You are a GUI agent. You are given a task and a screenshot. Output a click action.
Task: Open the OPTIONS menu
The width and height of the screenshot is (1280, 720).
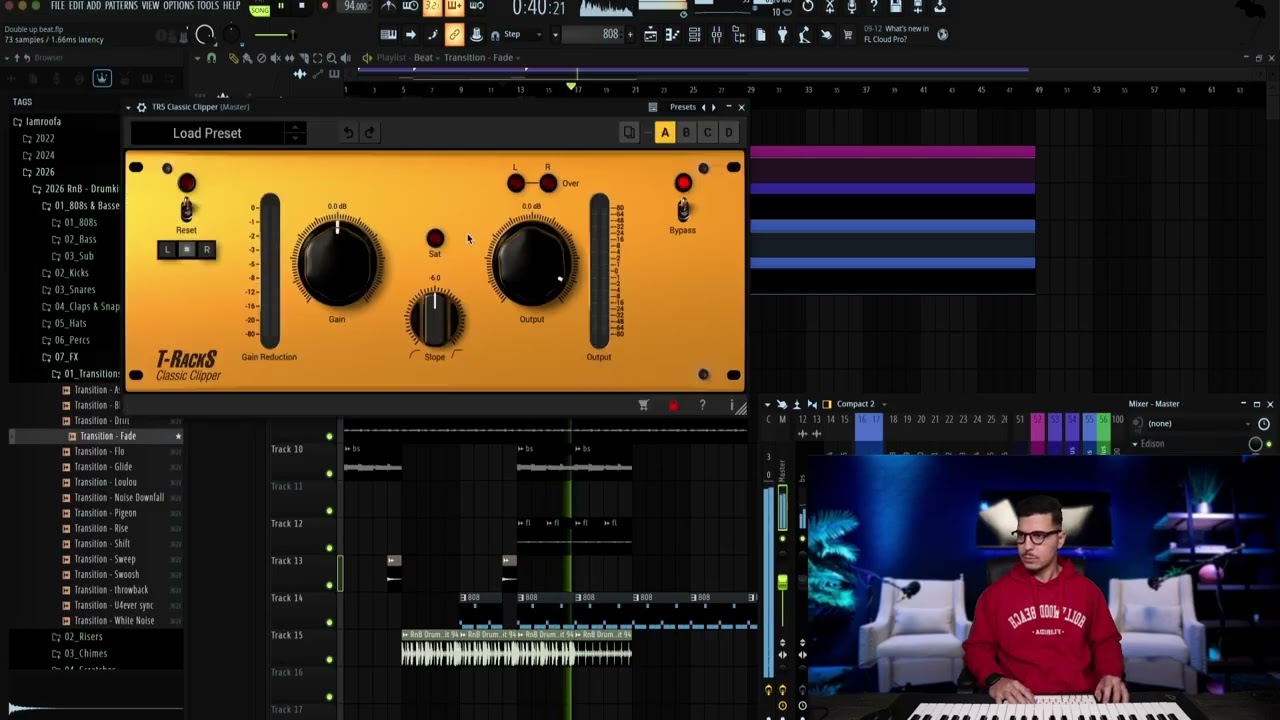pyautogui.click(x=178, y=6)
